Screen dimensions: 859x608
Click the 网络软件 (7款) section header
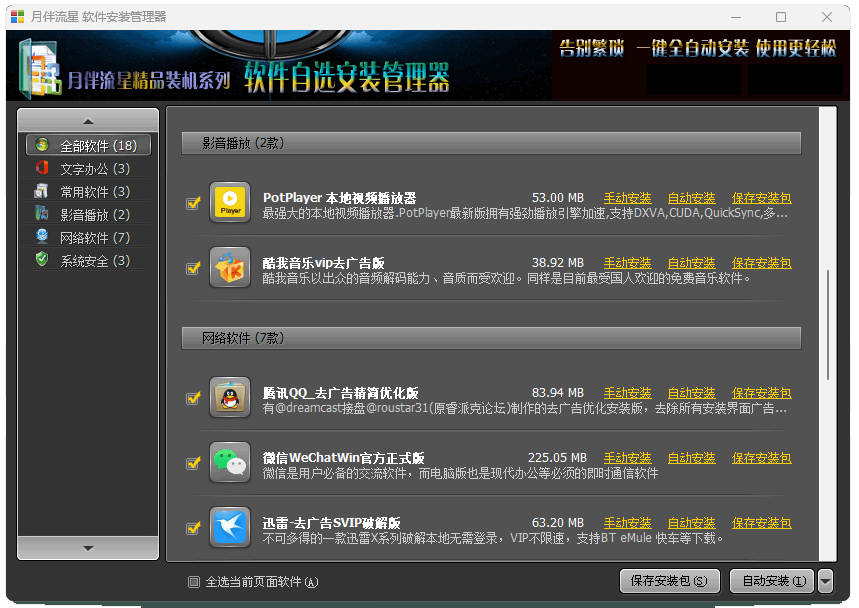(x=491, y=338)
